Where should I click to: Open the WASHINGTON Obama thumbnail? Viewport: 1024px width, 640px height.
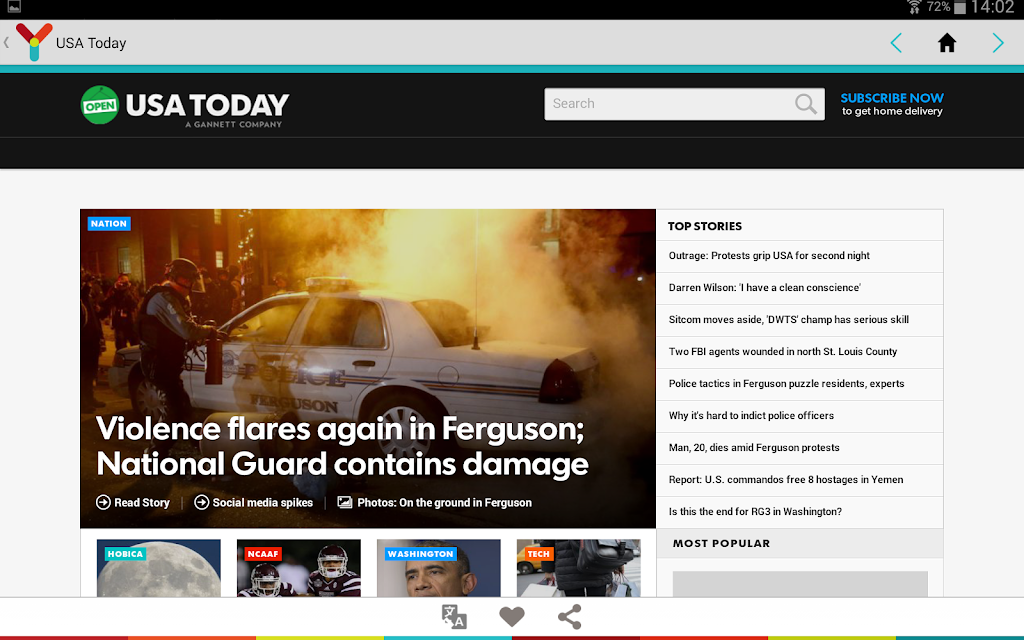[x=439, y=568]
